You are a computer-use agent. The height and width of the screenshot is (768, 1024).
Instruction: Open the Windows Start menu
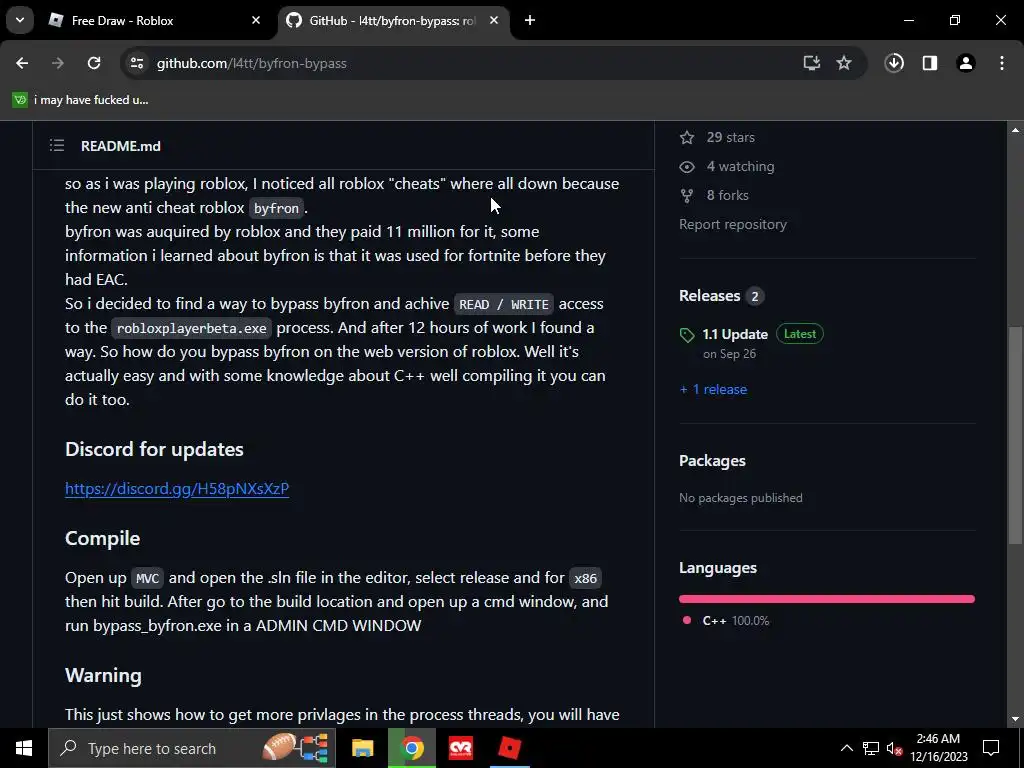pos(24,748)
